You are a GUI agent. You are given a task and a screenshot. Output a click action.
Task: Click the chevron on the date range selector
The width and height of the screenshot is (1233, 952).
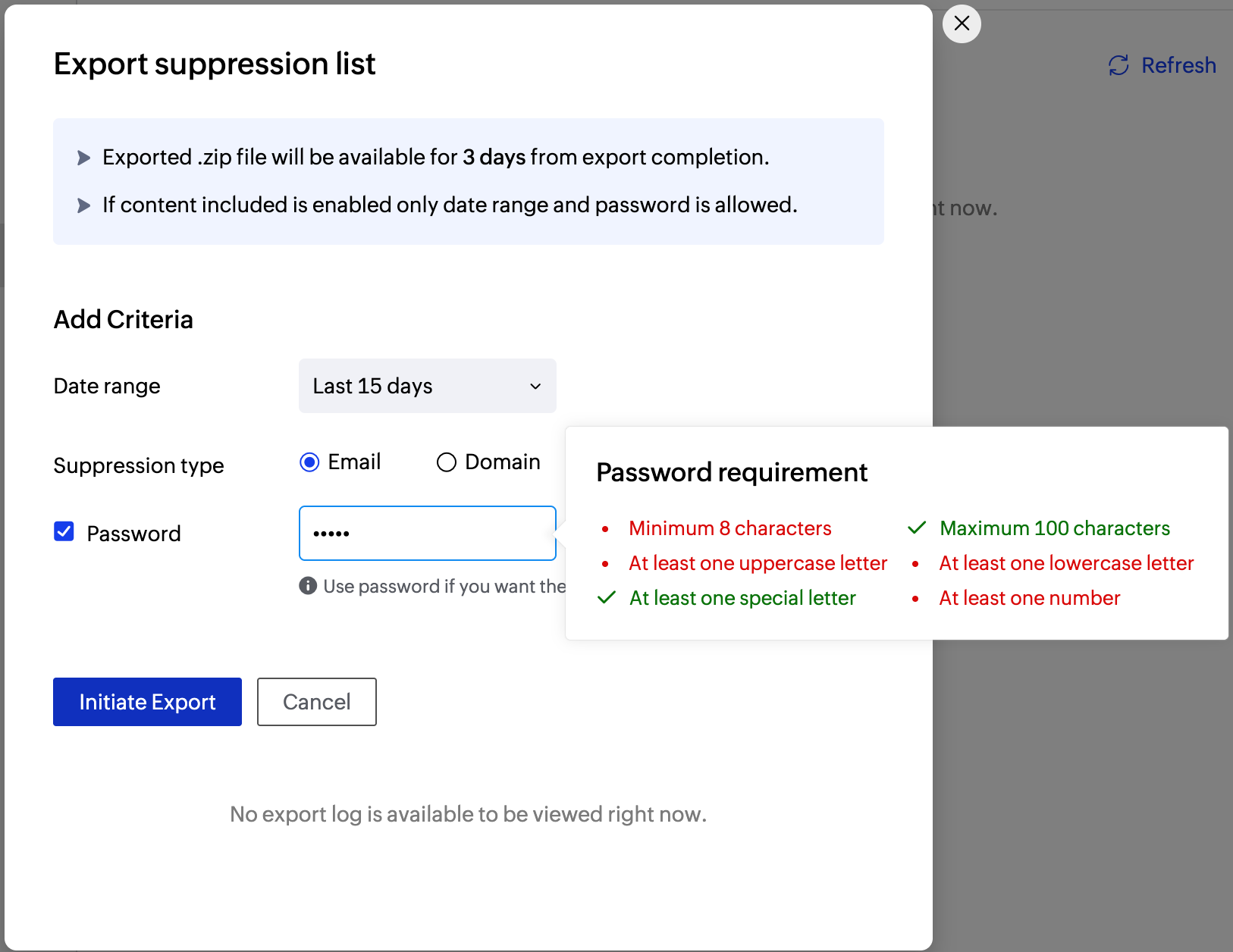tap(535, 386)
